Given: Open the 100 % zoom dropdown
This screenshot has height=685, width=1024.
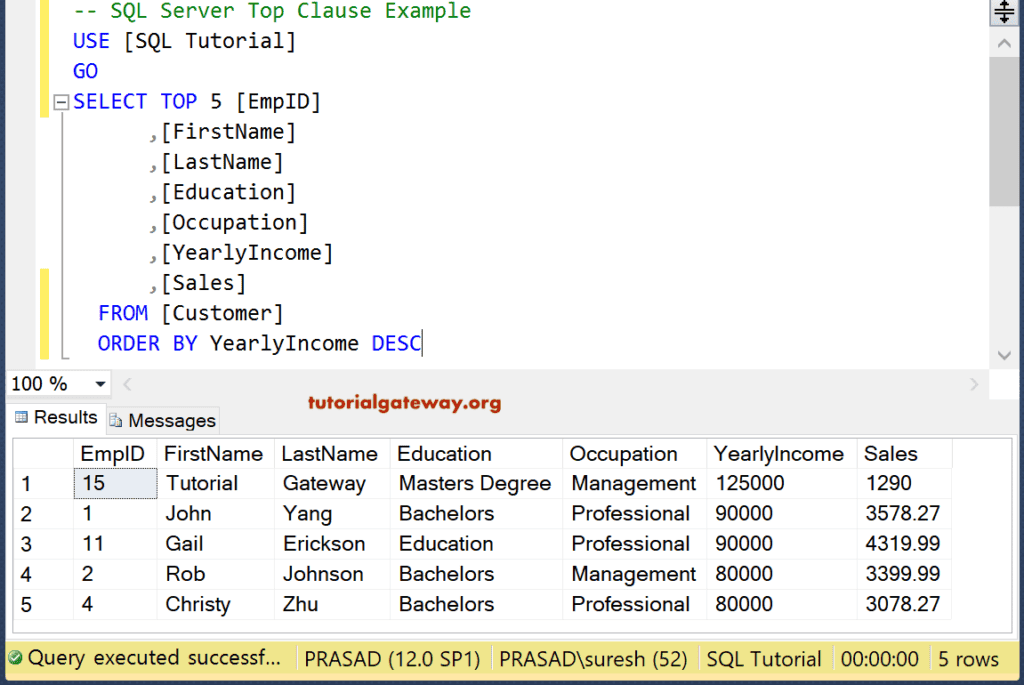Looking at the screenshot, I should 100,384.
